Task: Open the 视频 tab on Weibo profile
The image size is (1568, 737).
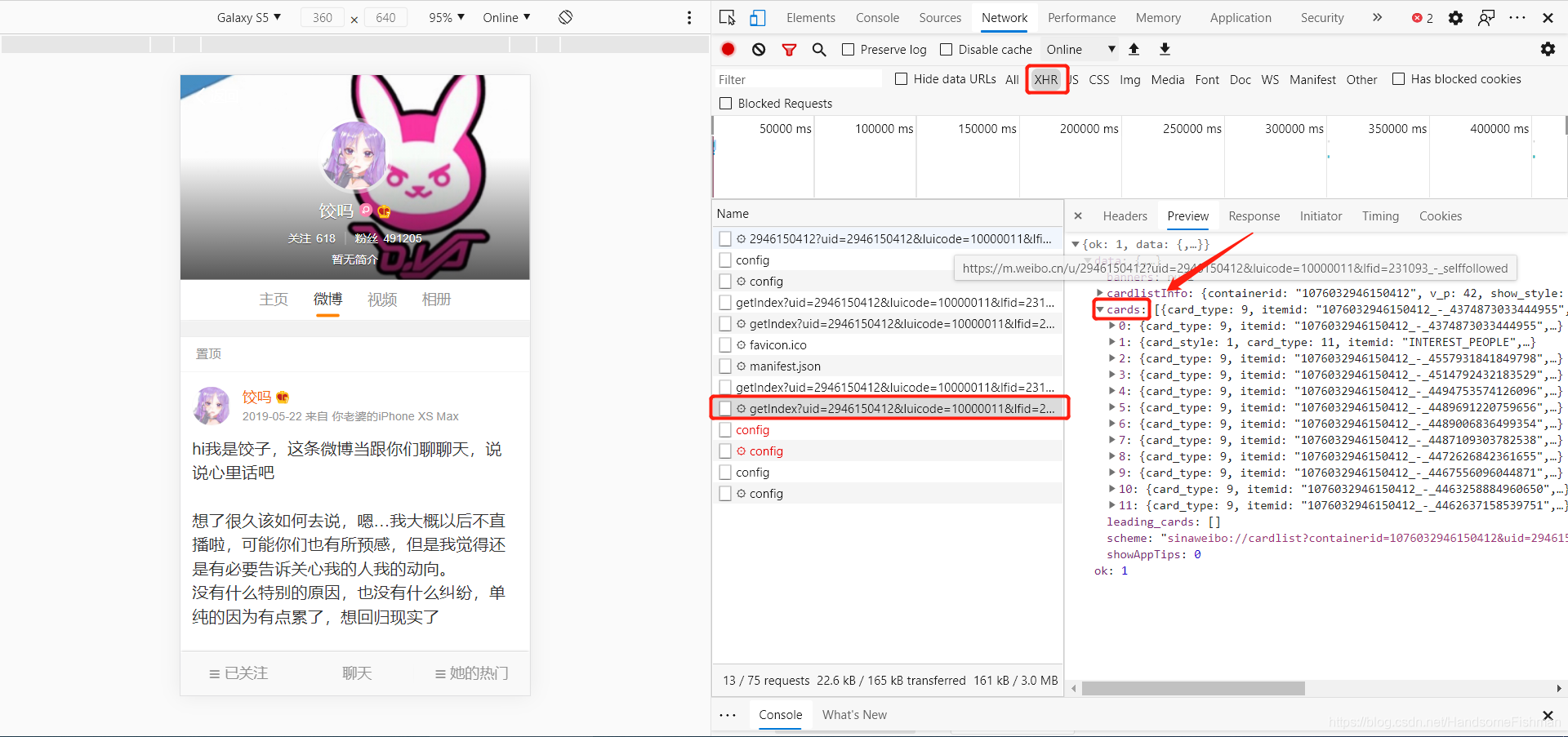Action: pyautogui.click(x=382, y=300)
